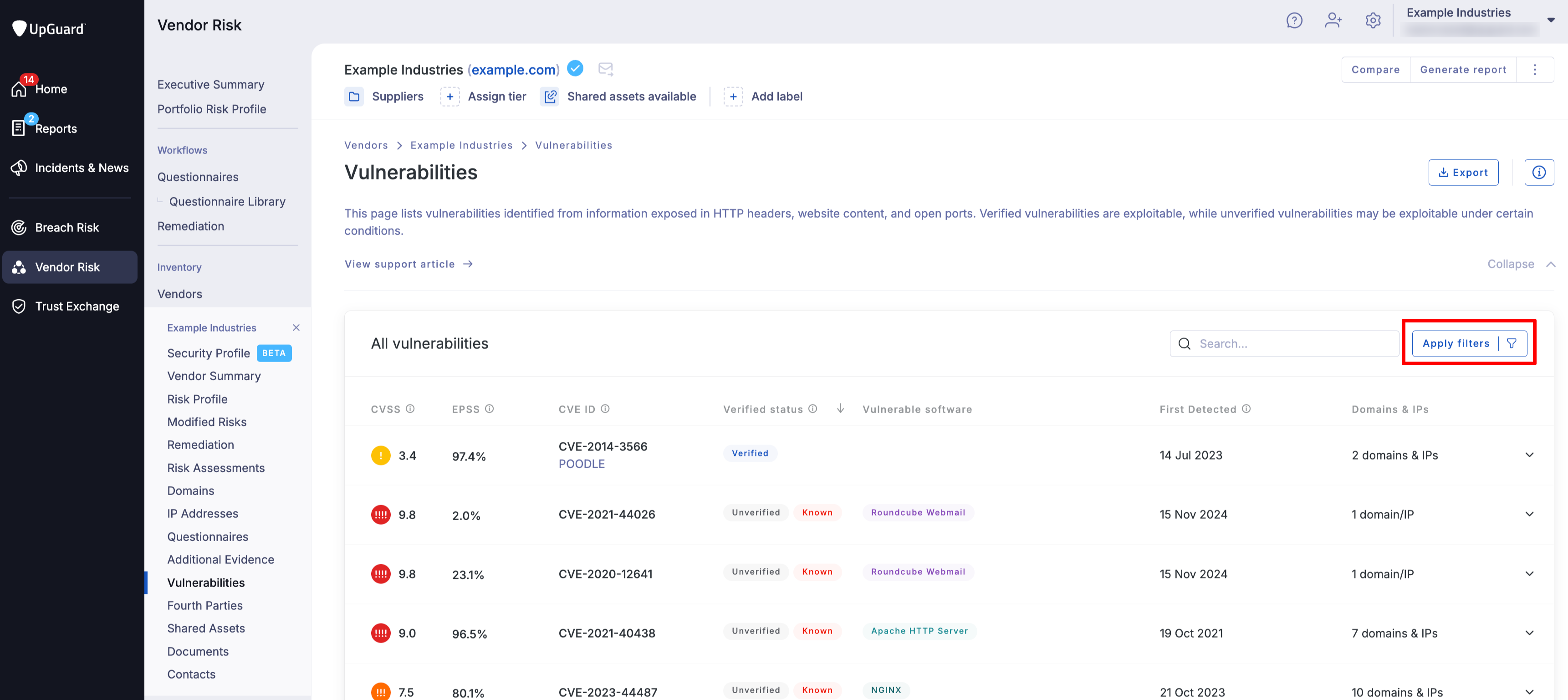Viewport: 1568px width, 700px height.
Task: Open Incidents & News
Action: point(70,168)
